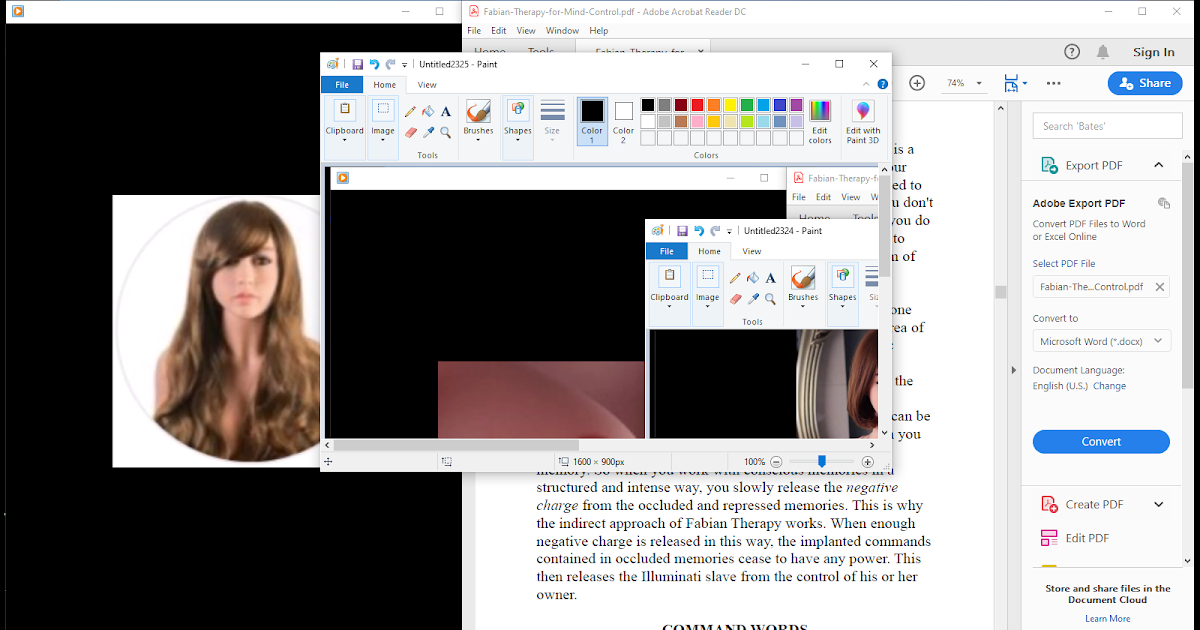This screenshot has width=1200, height=630.
Task: Click zoom slider thumb in Untitled2325 Paint status bar
Action: [822, 461]
